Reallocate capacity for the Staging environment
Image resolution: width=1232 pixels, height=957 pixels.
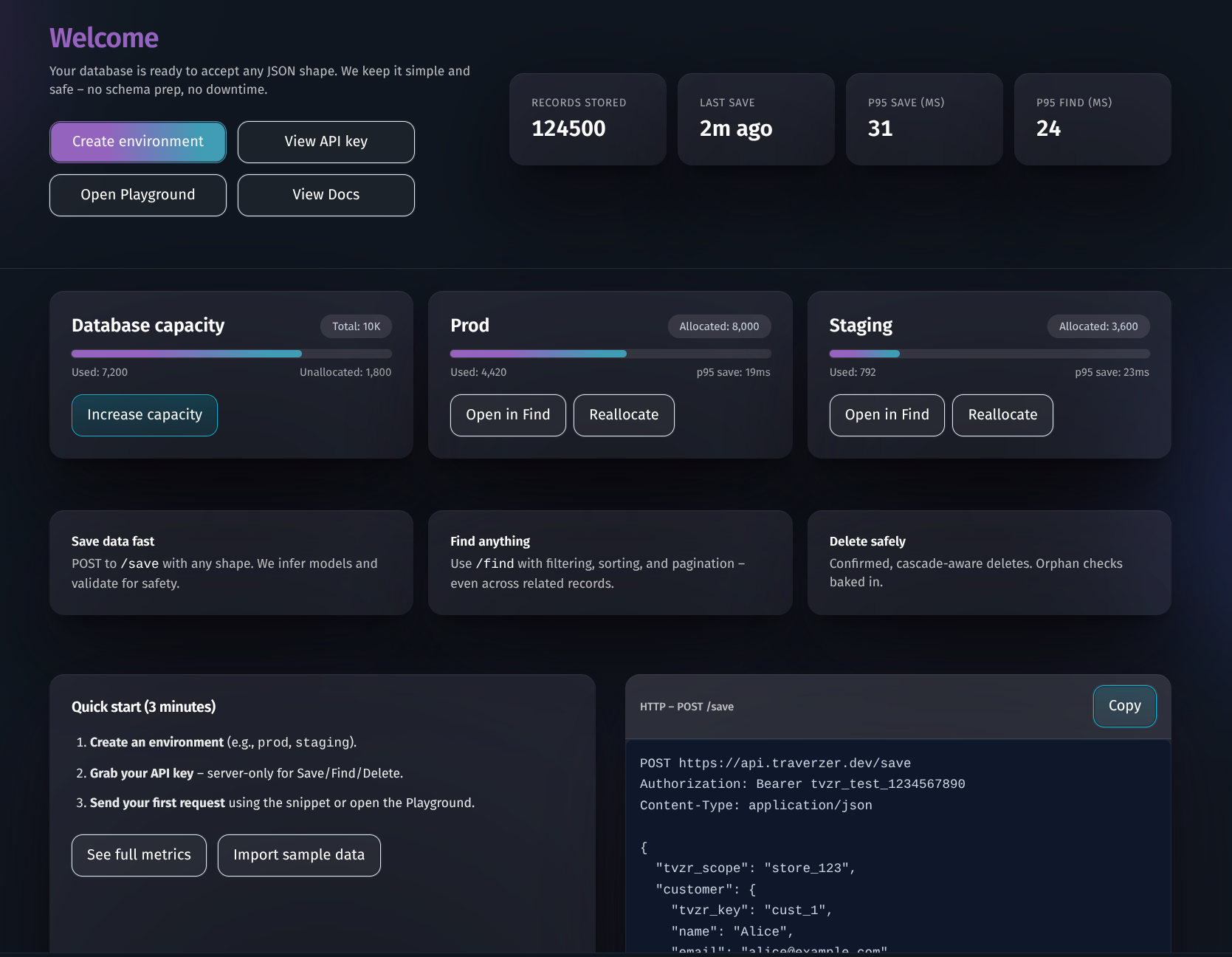coord(1002,414)
